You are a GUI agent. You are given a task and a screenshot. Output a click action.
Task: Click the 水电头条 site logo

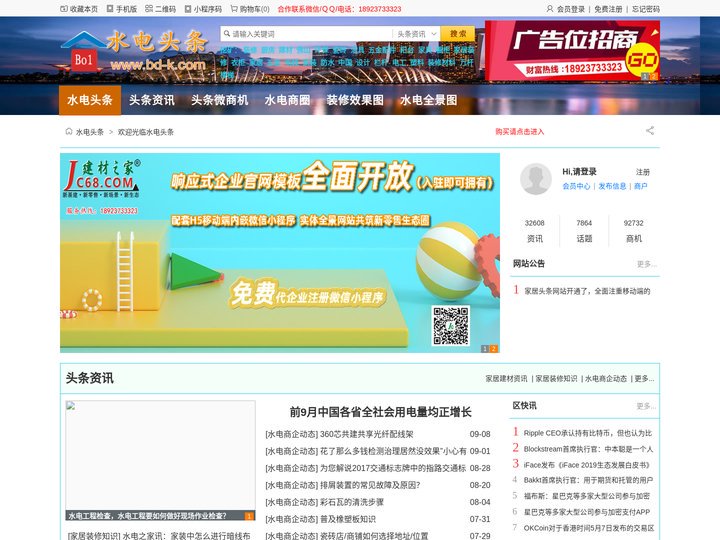point(134,51)
